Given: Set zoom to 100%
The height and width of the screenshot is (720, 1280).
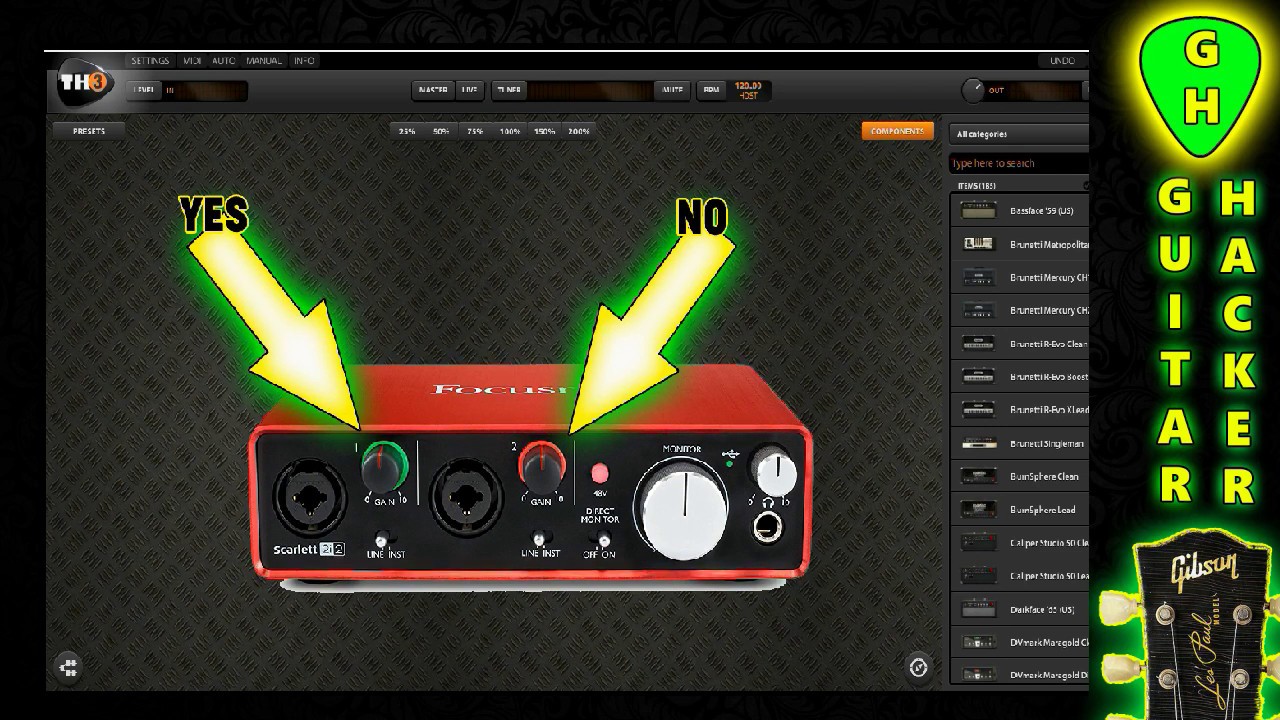Looking at the screenshot, I should 510,131.
